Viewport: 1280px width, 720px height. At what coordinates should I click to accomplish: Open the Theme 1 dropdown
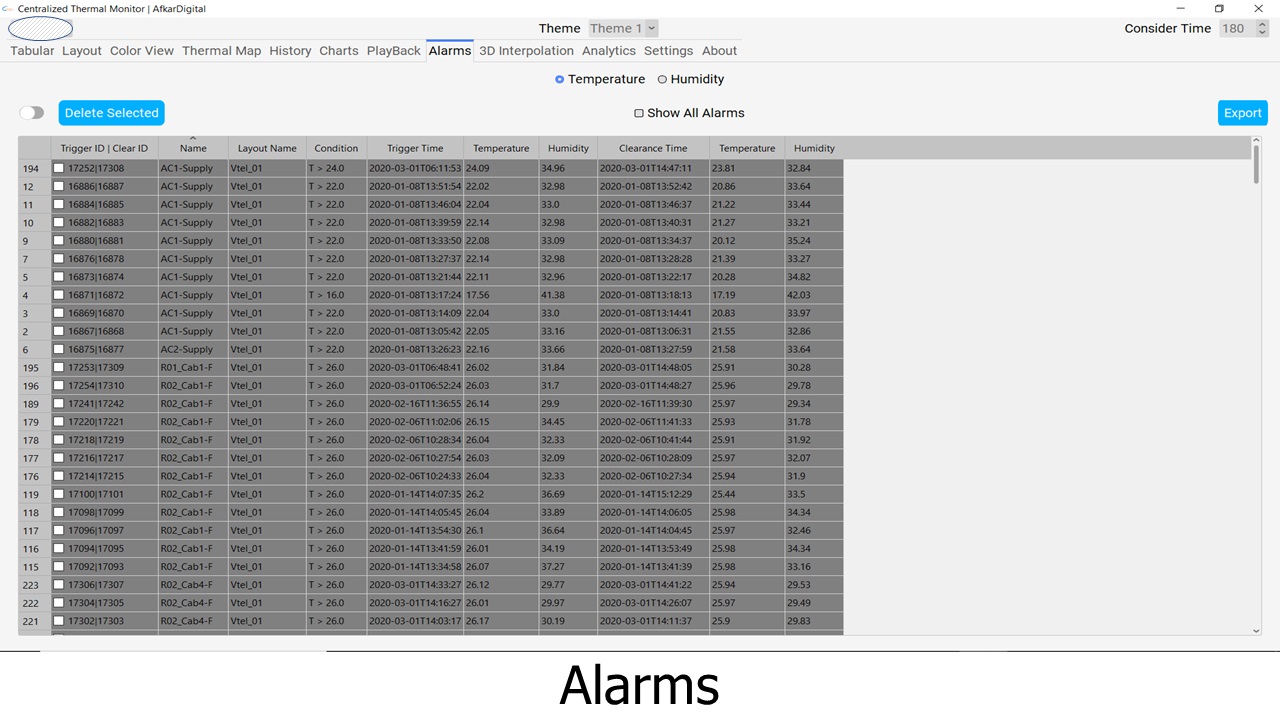(622, 28)
